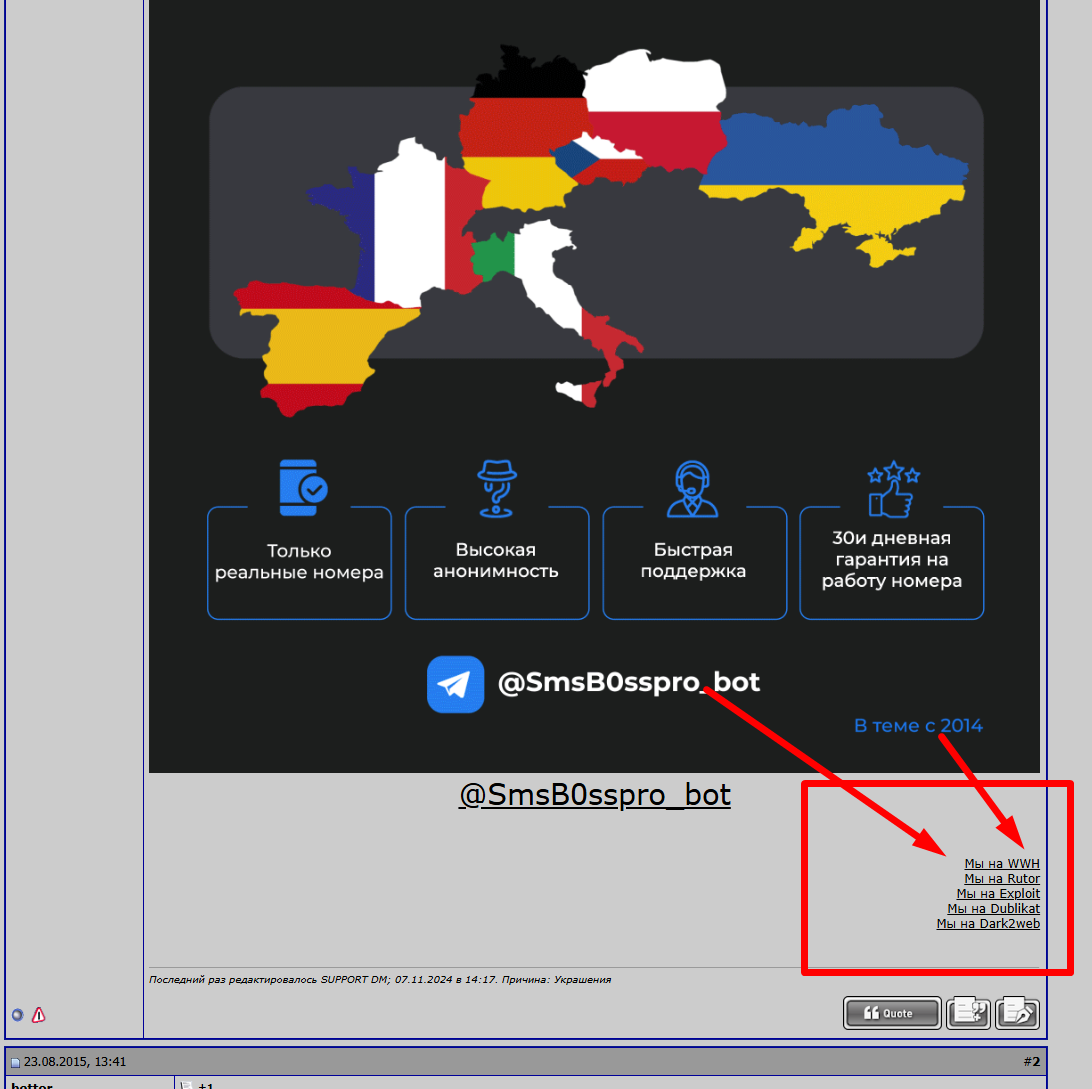Click the "Быстрая поддержка" headset icon
Image resolution: width=1092 pixels, height=1089 pixels.
692,488
